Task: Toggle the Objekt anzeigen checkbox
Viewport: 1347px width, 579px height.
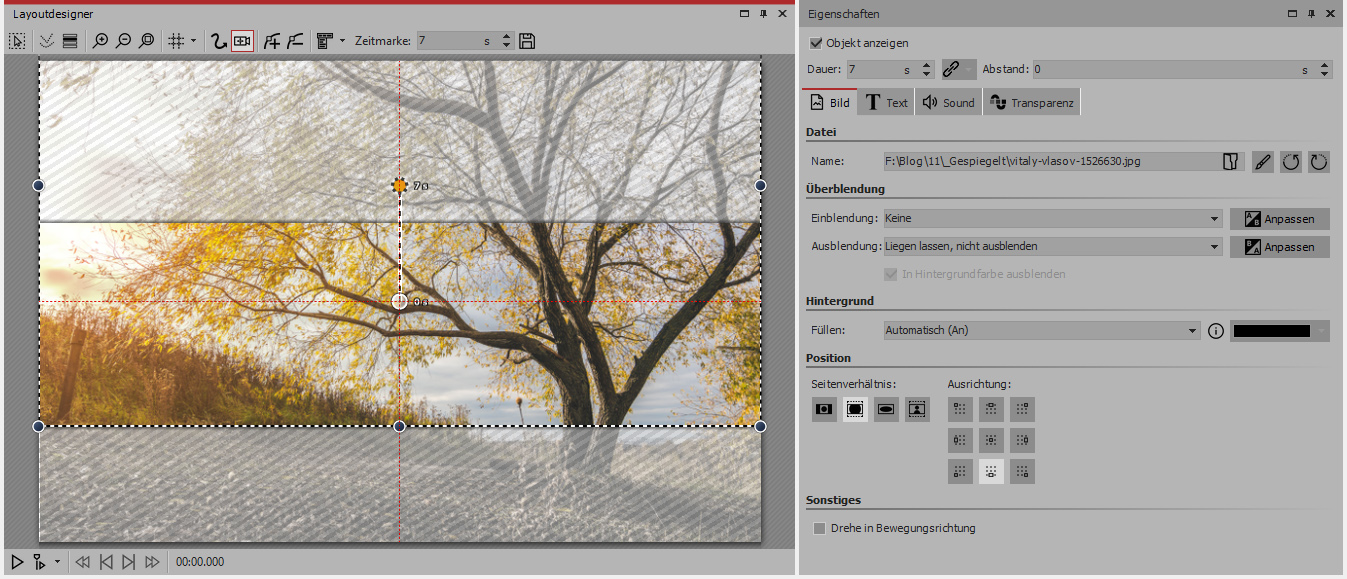Action: click(816, 43)
